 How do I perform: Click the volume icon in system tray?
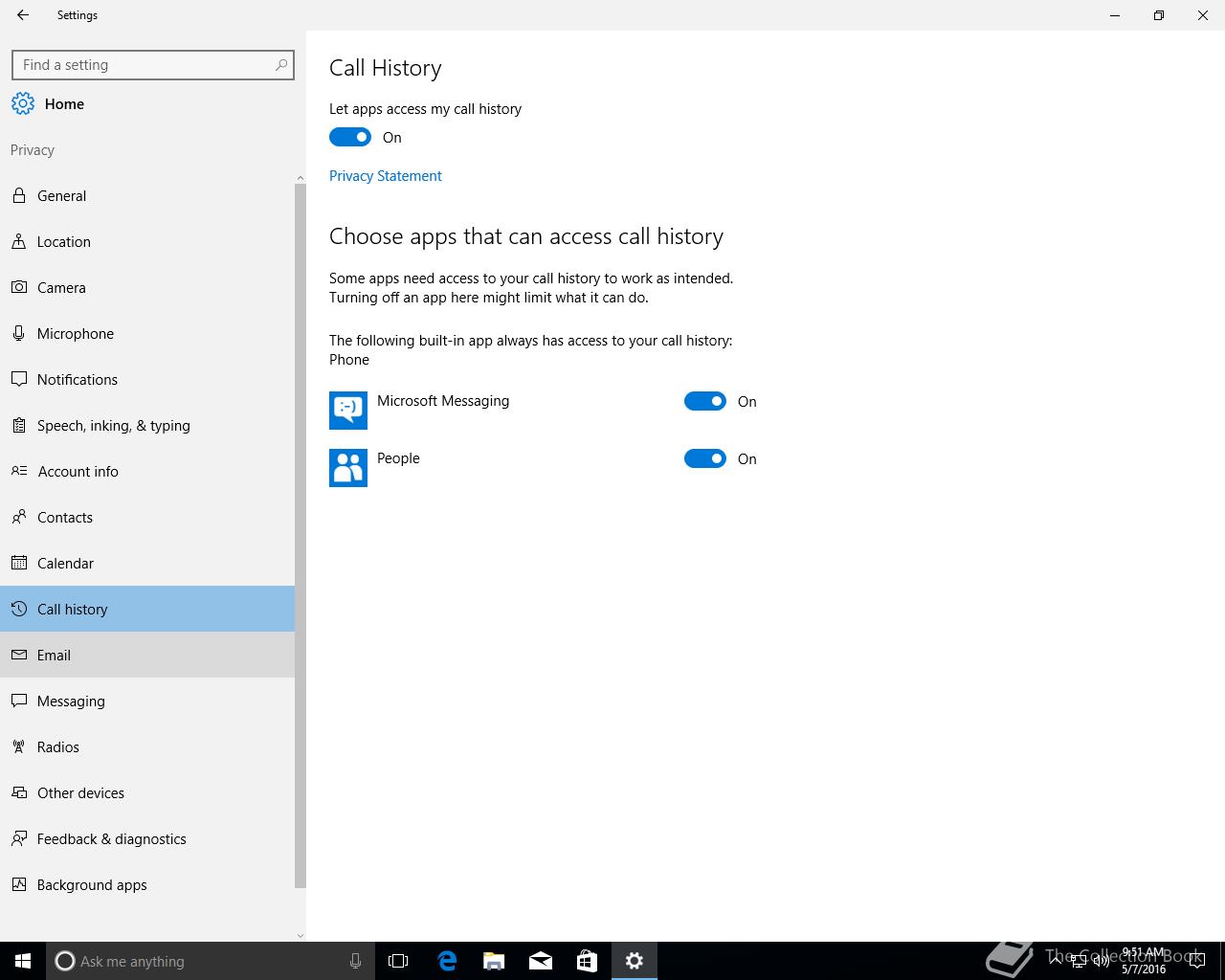(x=1102, y=961)
